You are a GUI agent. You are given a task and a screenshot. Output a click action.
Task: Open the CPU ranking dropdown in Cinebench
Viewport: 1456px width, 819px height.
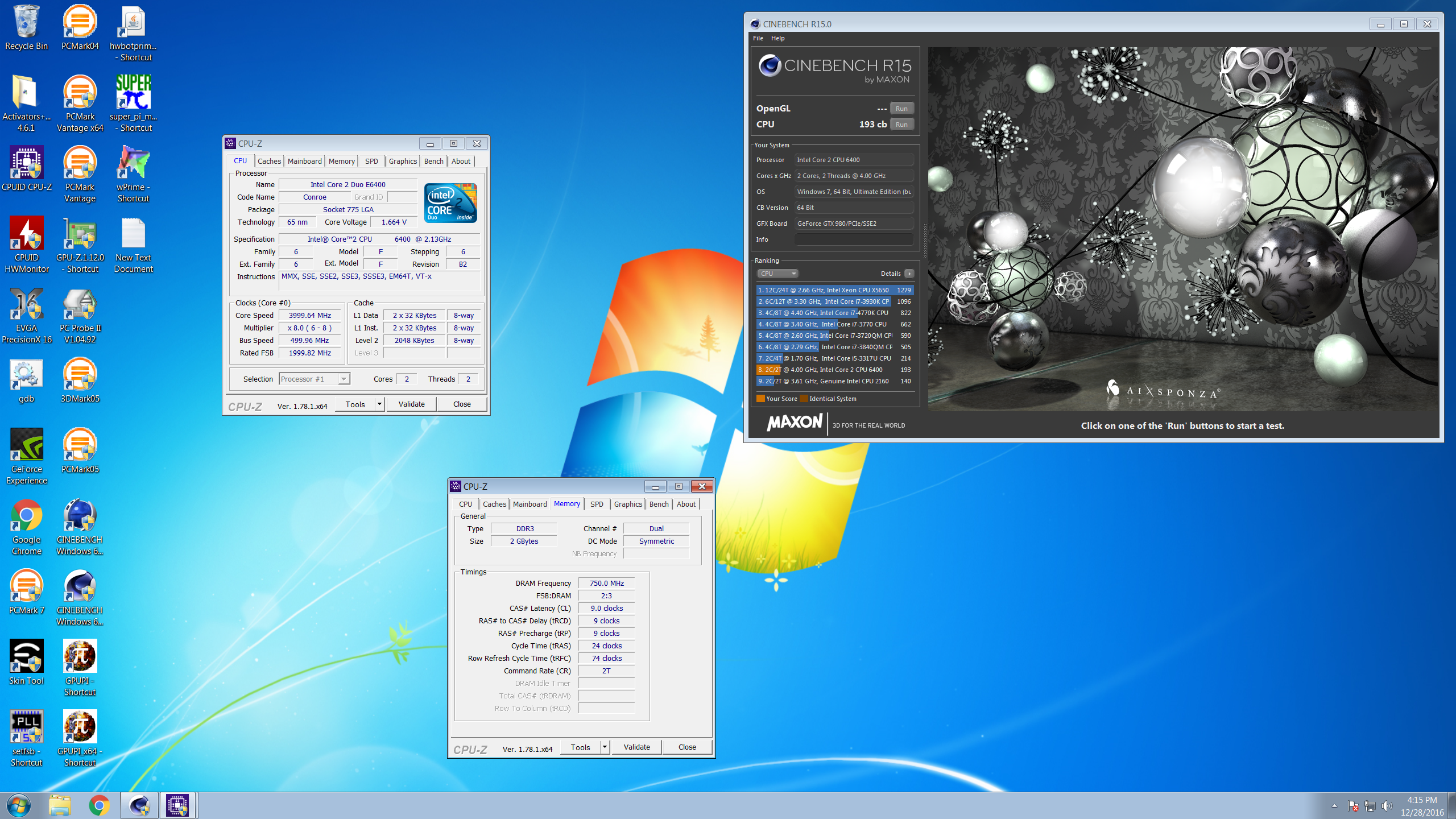777,274
